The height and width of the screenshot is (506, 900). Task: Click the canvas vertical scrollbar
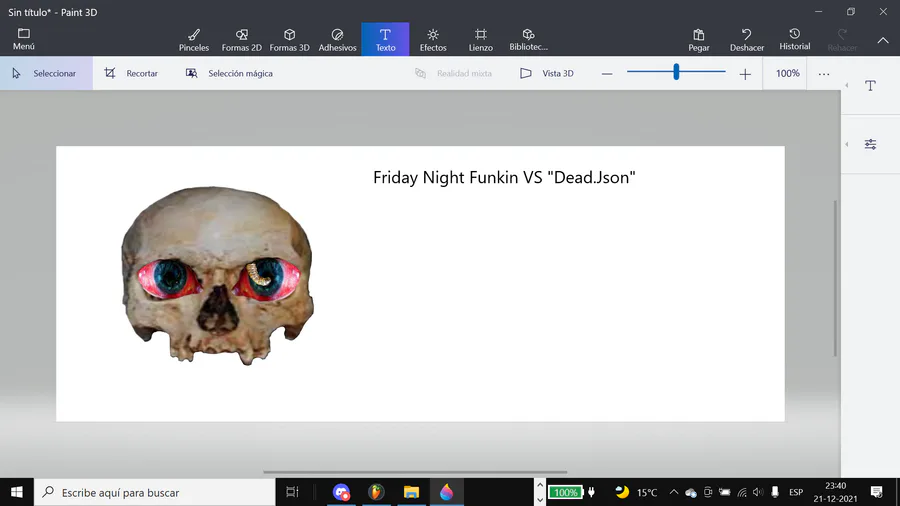(835, 278)
